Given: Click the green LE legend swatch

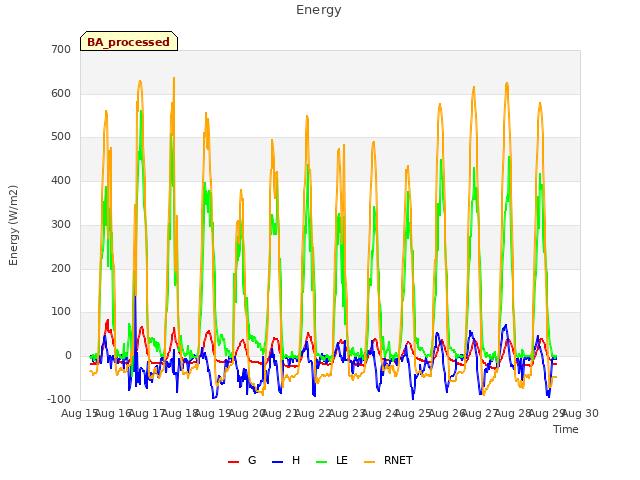Looking at the screenshot, I should pyautogui.click(x=322, y=462).
